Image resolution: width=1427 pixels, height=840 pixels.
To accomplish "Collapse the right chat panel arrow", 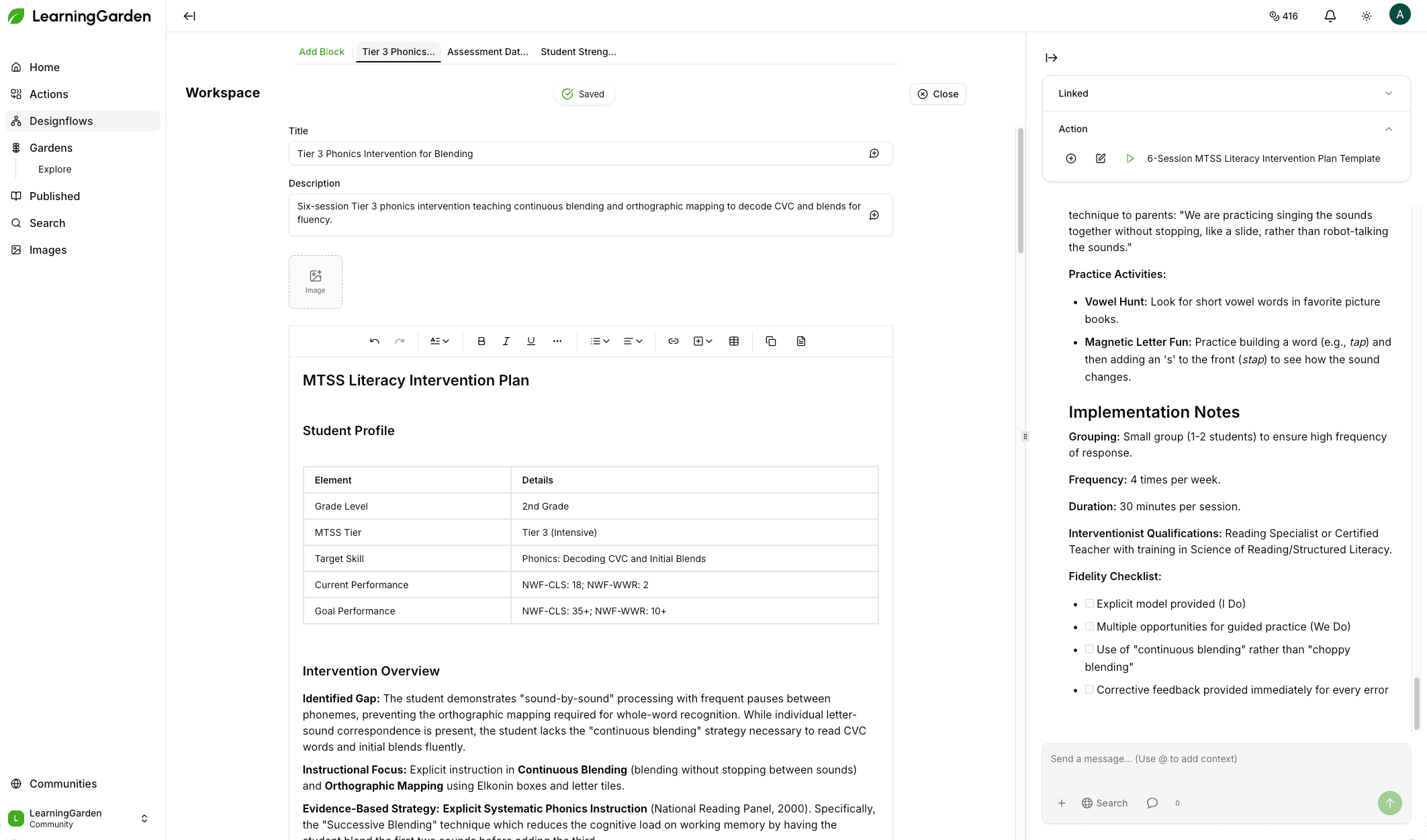I will (x=1052, y=58).
